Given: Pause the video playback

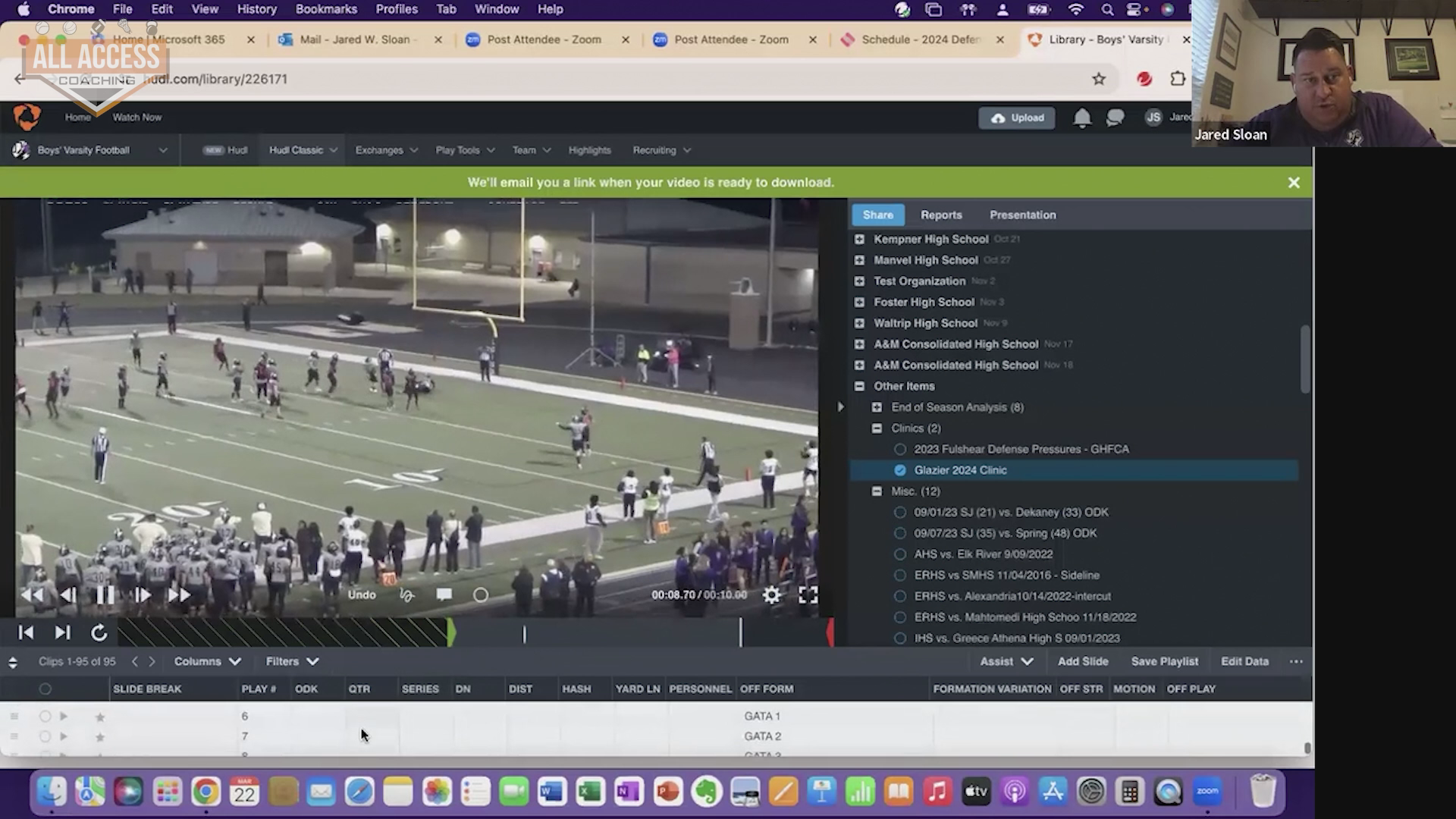Looking at the screenshot, I should [x=105, y=595].
